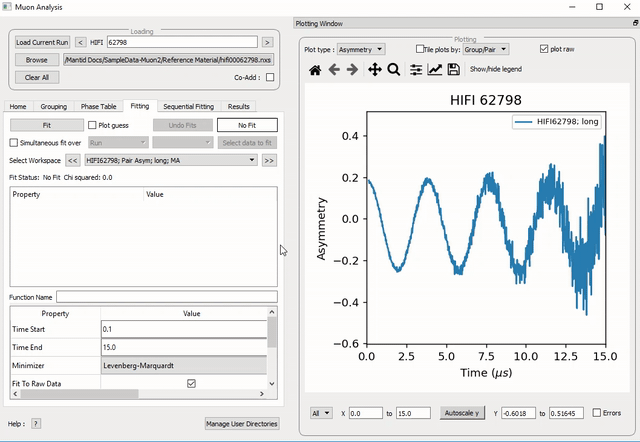Select the Pan tool in plot toolbar
The height and width of the screenshot is (442, 640).
[x=375, y=70]
